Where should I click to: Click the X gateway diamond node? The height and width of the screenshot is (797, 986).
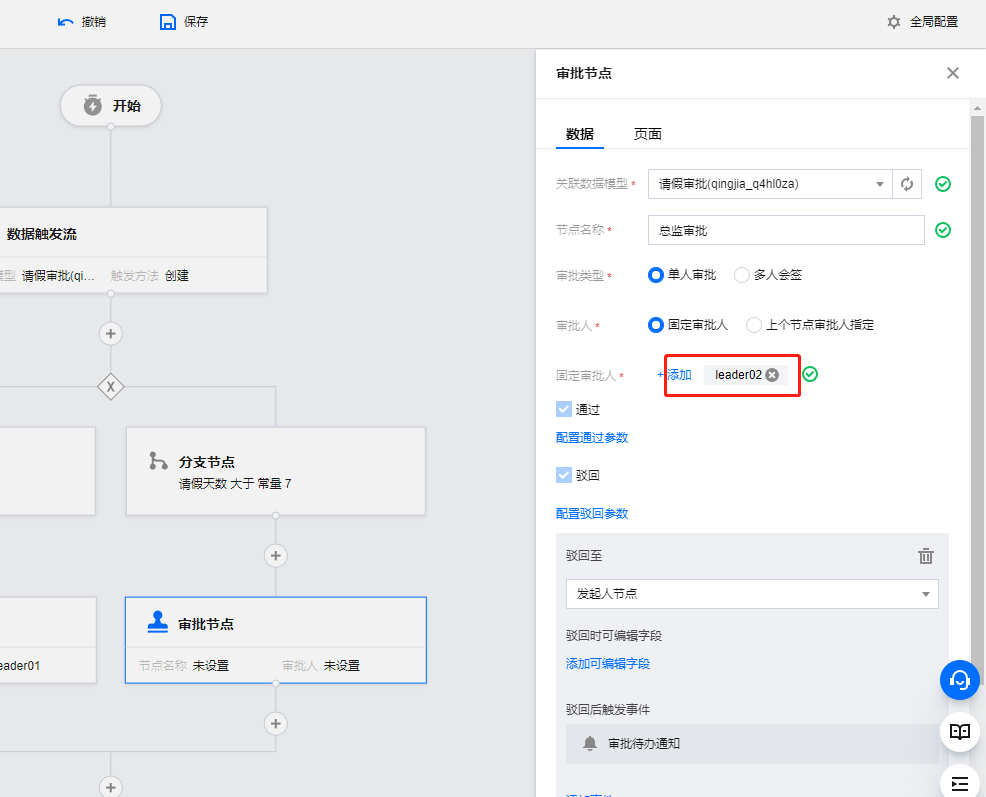click(111, 386)
